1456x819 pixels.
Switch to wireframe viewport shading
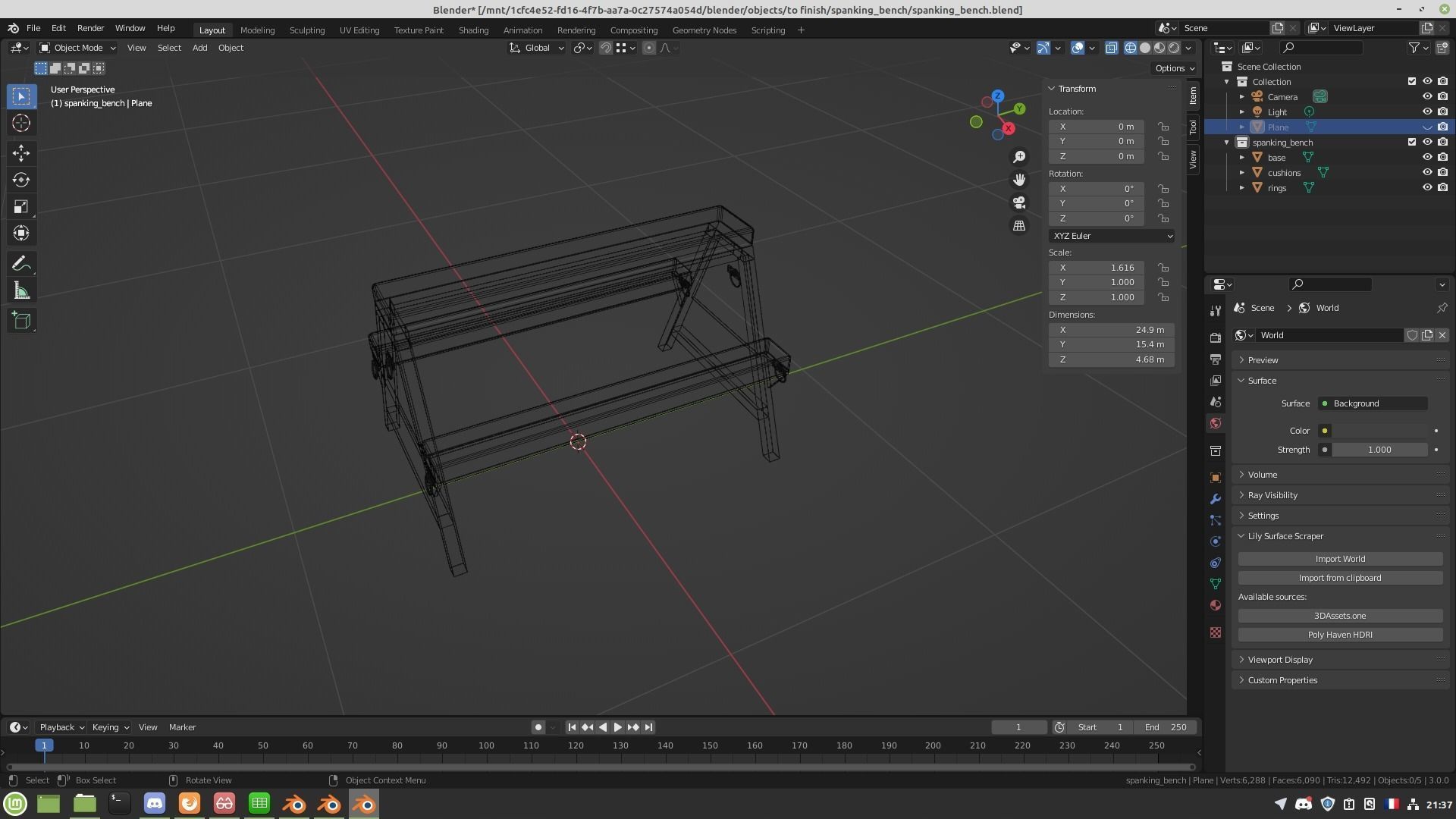click(x=1131, y=48)
